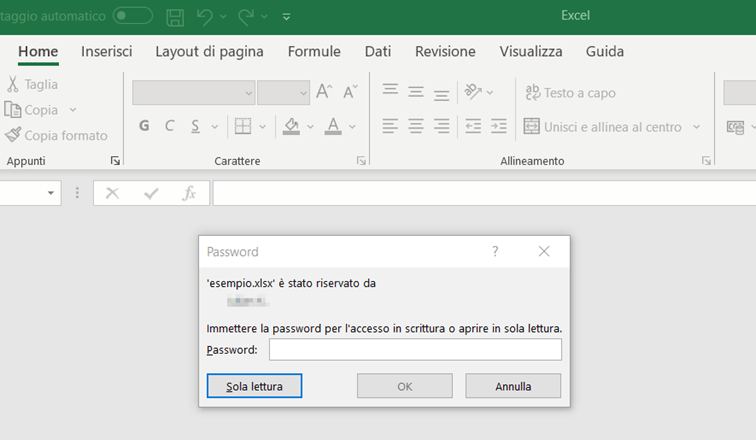The width and height of the screenshot is (756, 440).
Task: Open the Allineamento group dialog launcher
Action: point(706,160)
